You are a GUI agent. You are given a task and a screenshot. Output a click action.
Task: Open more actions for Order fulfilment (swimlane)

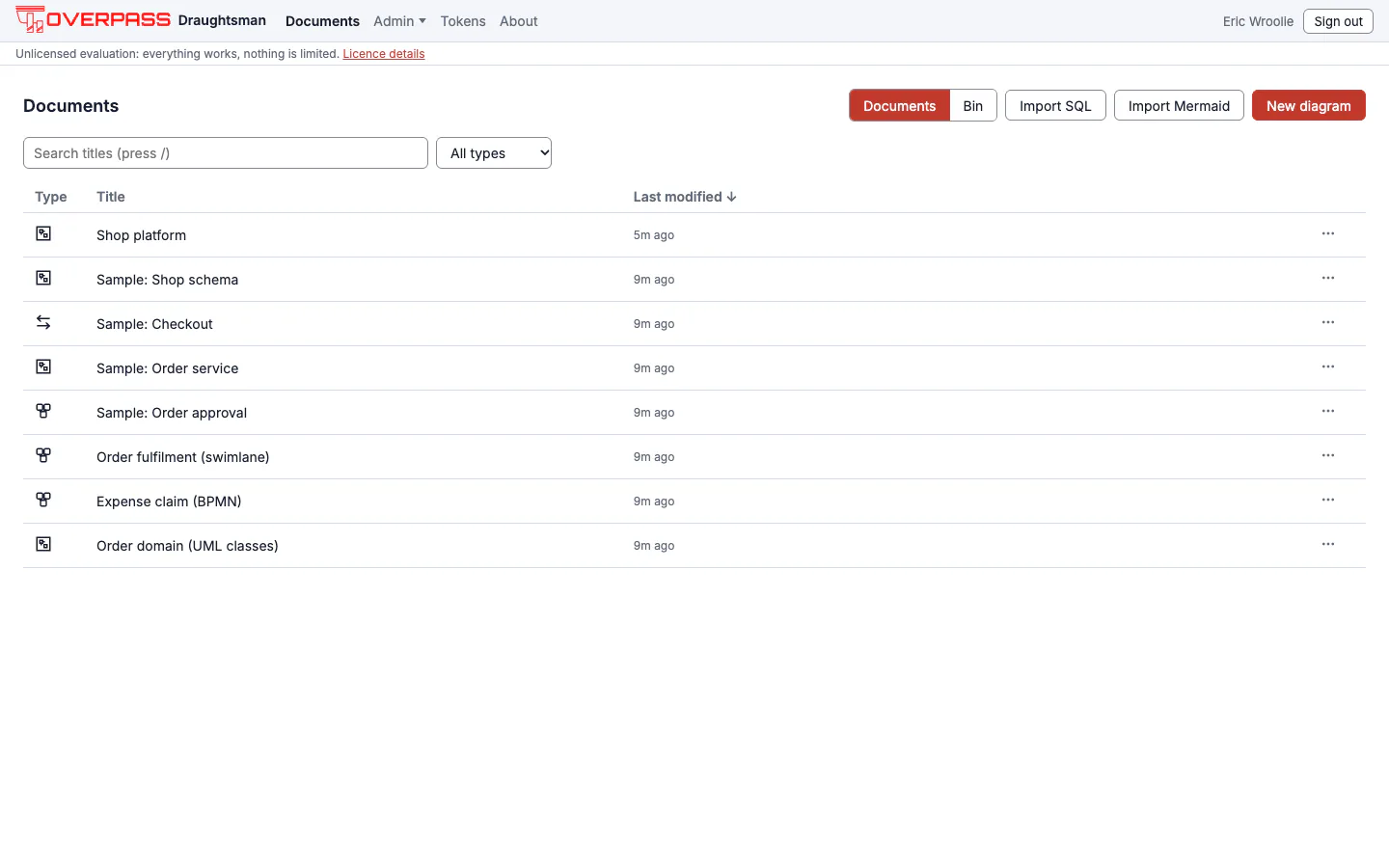point(1328,455)
